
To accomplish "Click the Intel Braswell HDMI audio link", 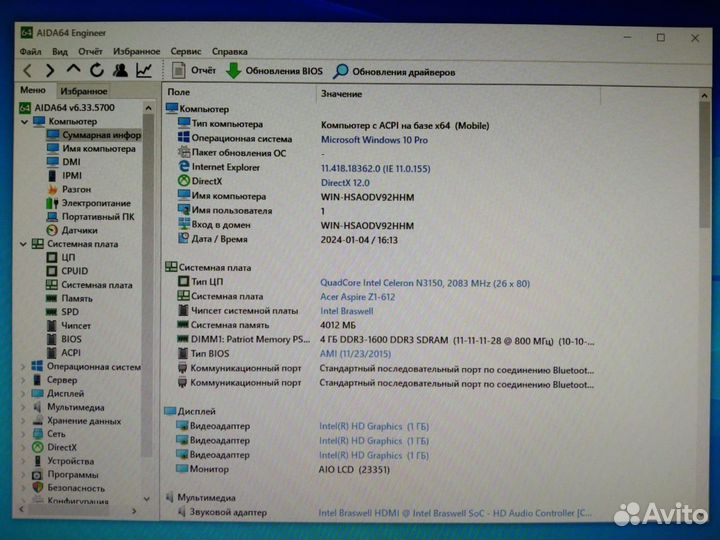I will 455,513.
